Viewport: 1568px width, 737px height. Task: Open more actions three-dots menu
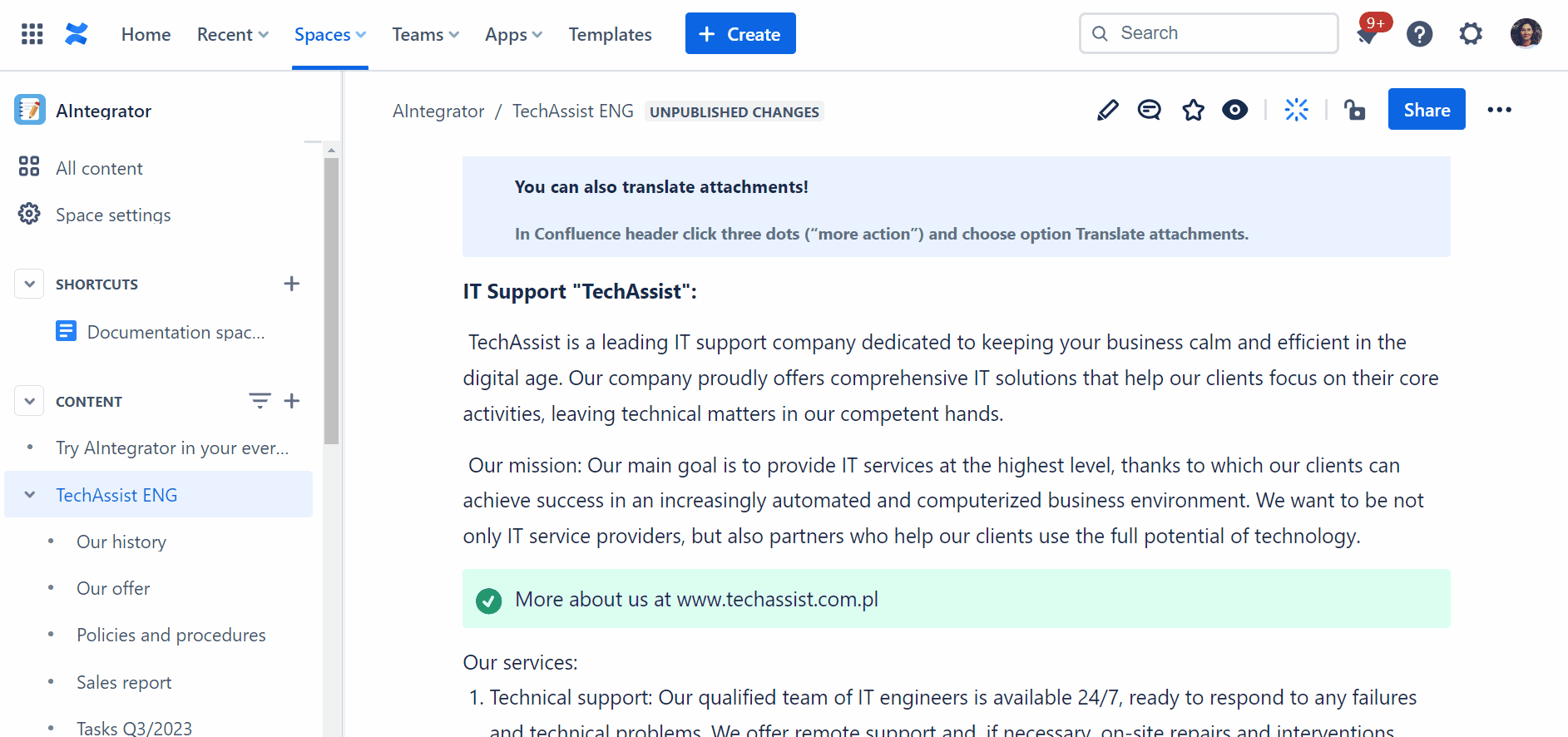[1500, 110]
